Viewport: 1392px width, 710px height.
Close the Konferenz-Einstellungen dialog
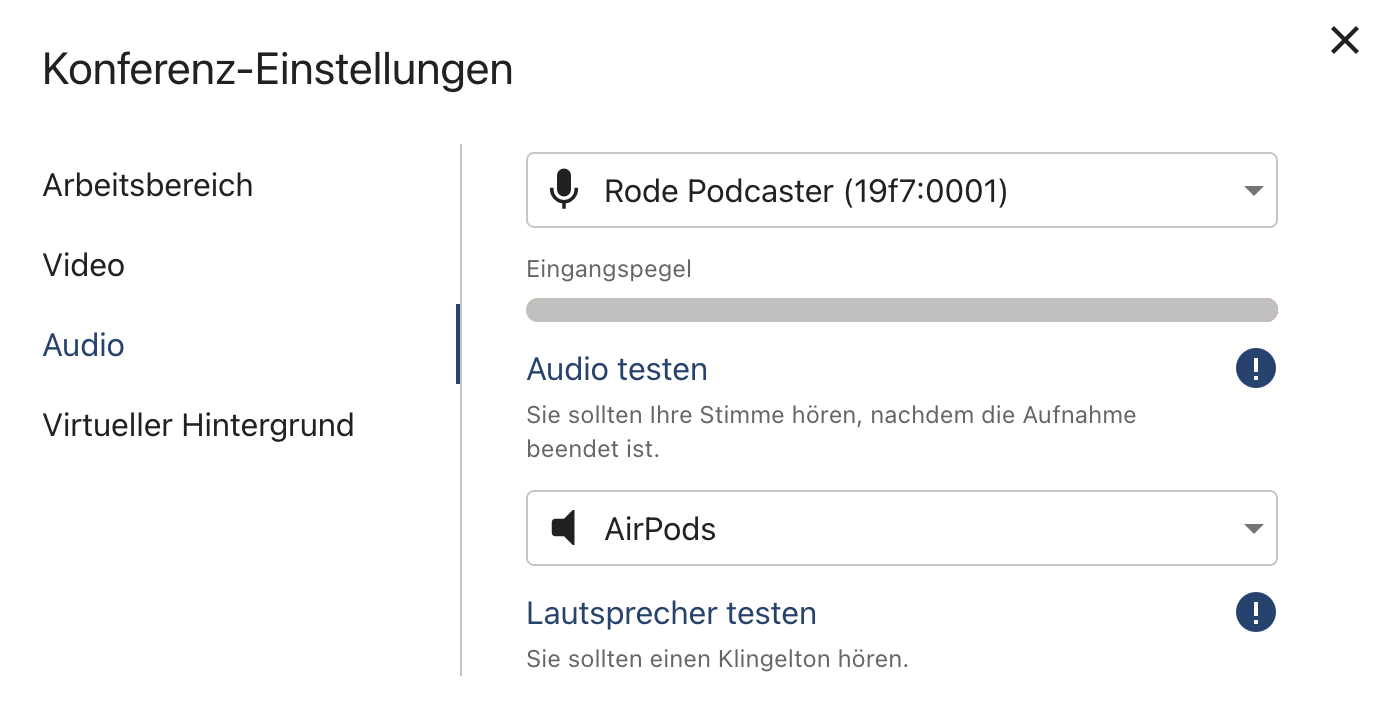1345,40
